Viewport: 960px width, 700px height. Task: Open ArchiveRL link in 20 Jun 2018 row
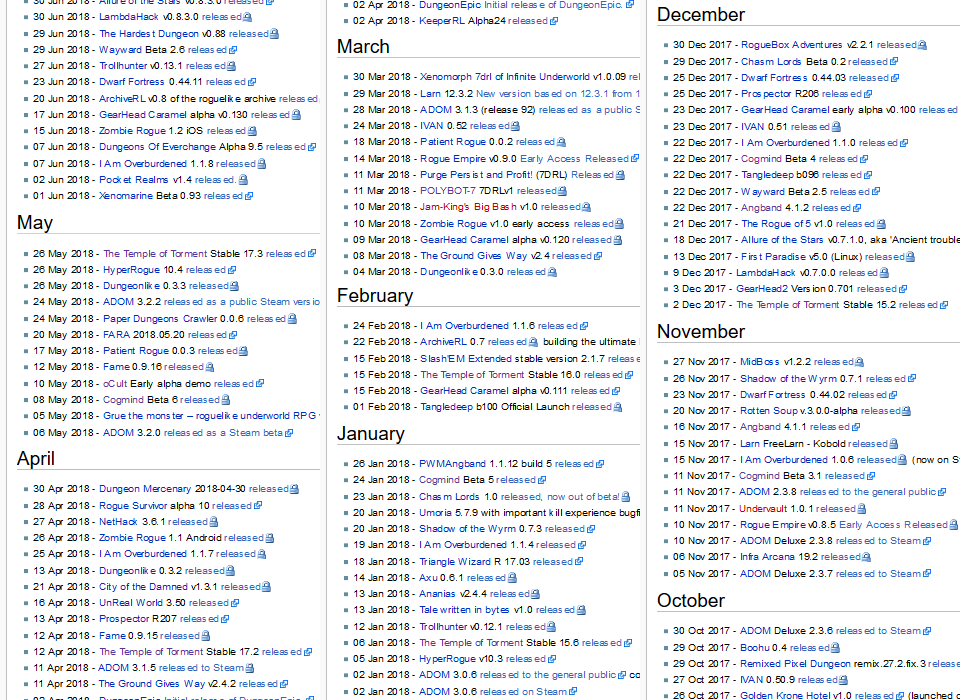point(122,99)
